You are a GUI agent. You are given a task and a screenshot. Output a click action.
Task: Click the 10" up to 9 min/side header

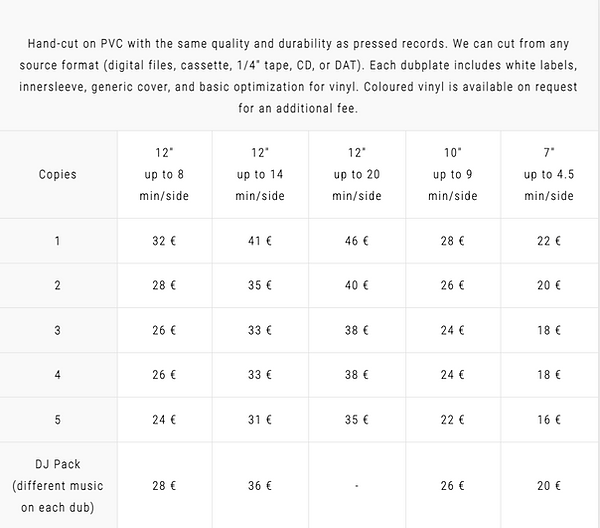tap(453, 174)
